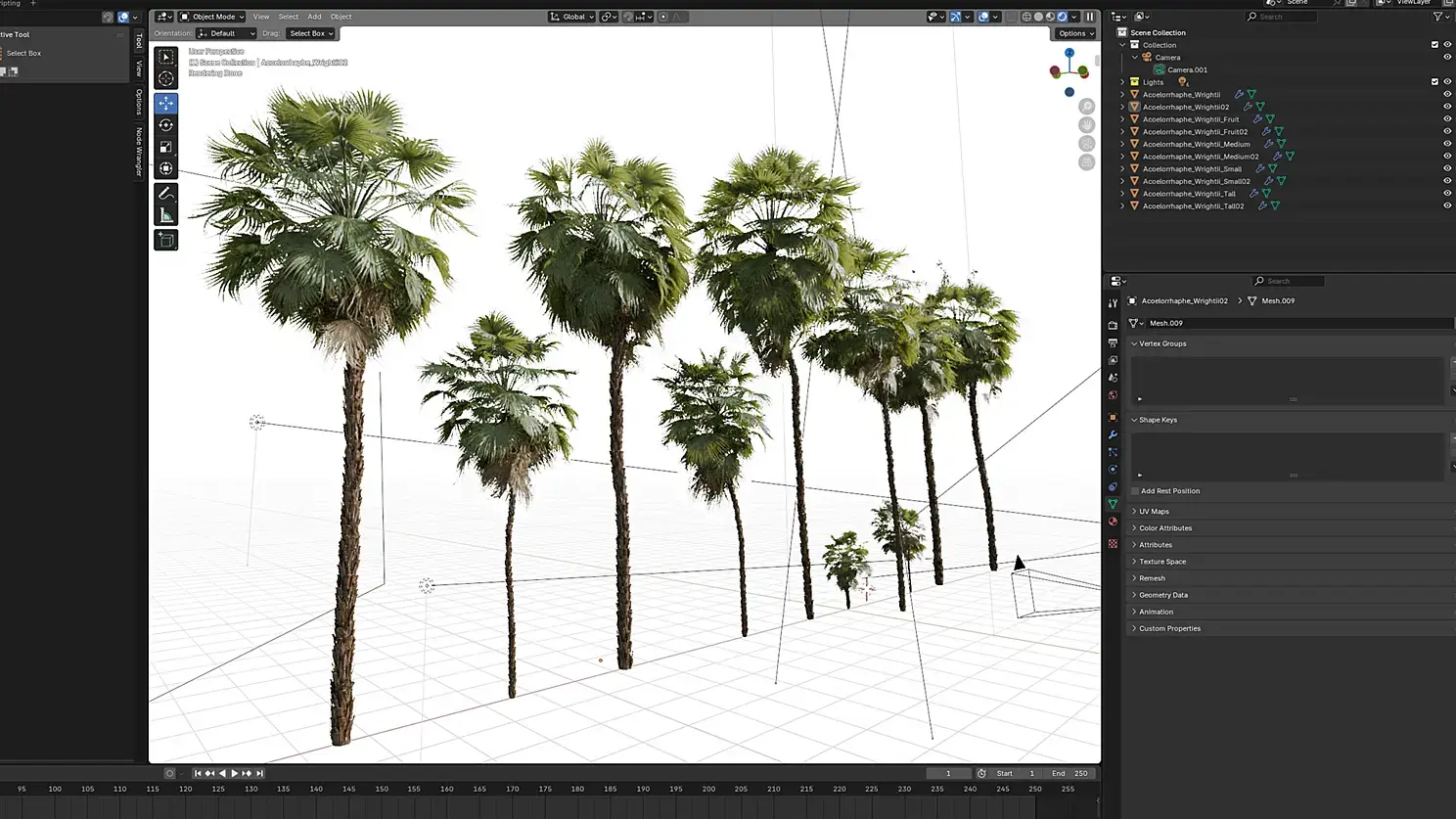Uncheck the Lights collection checkbox
Viewport: 1456px width, 819px height.
1434,82
